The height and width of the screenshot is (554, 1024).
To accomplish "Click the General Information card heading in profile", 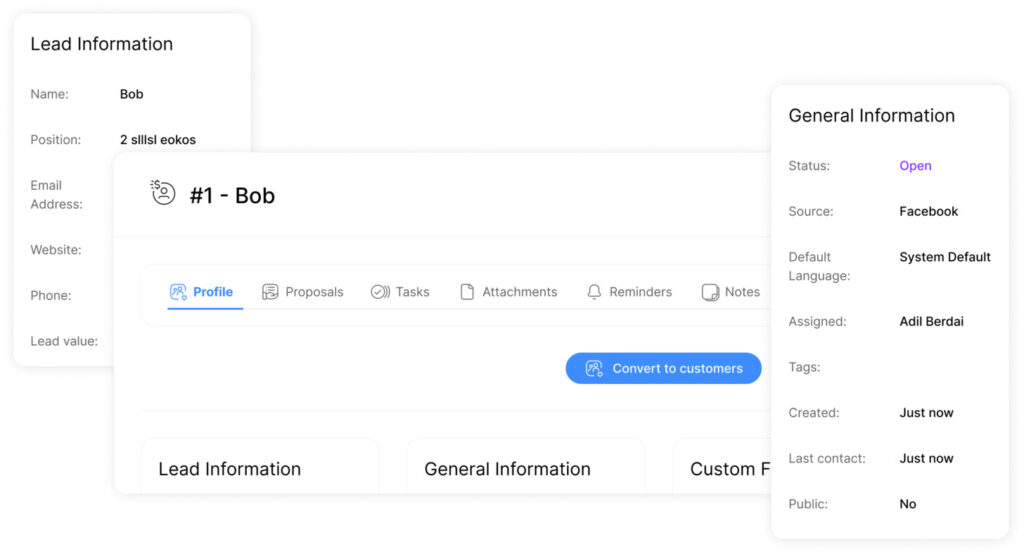I will click(x=507, y=469).
